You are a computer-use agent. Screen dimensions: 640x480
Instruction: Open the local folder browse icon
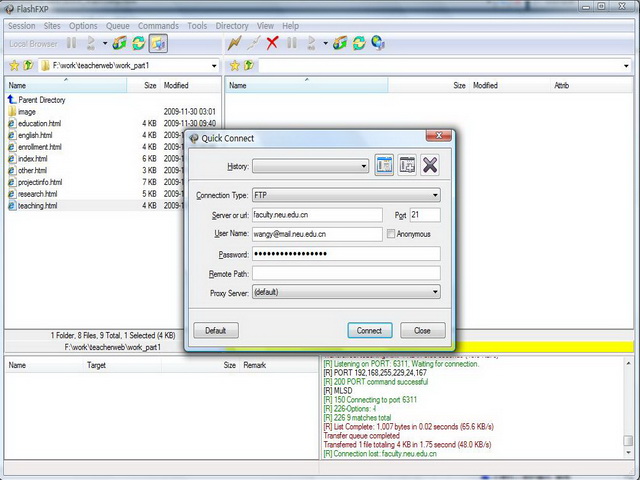click(x=120, y=43)
